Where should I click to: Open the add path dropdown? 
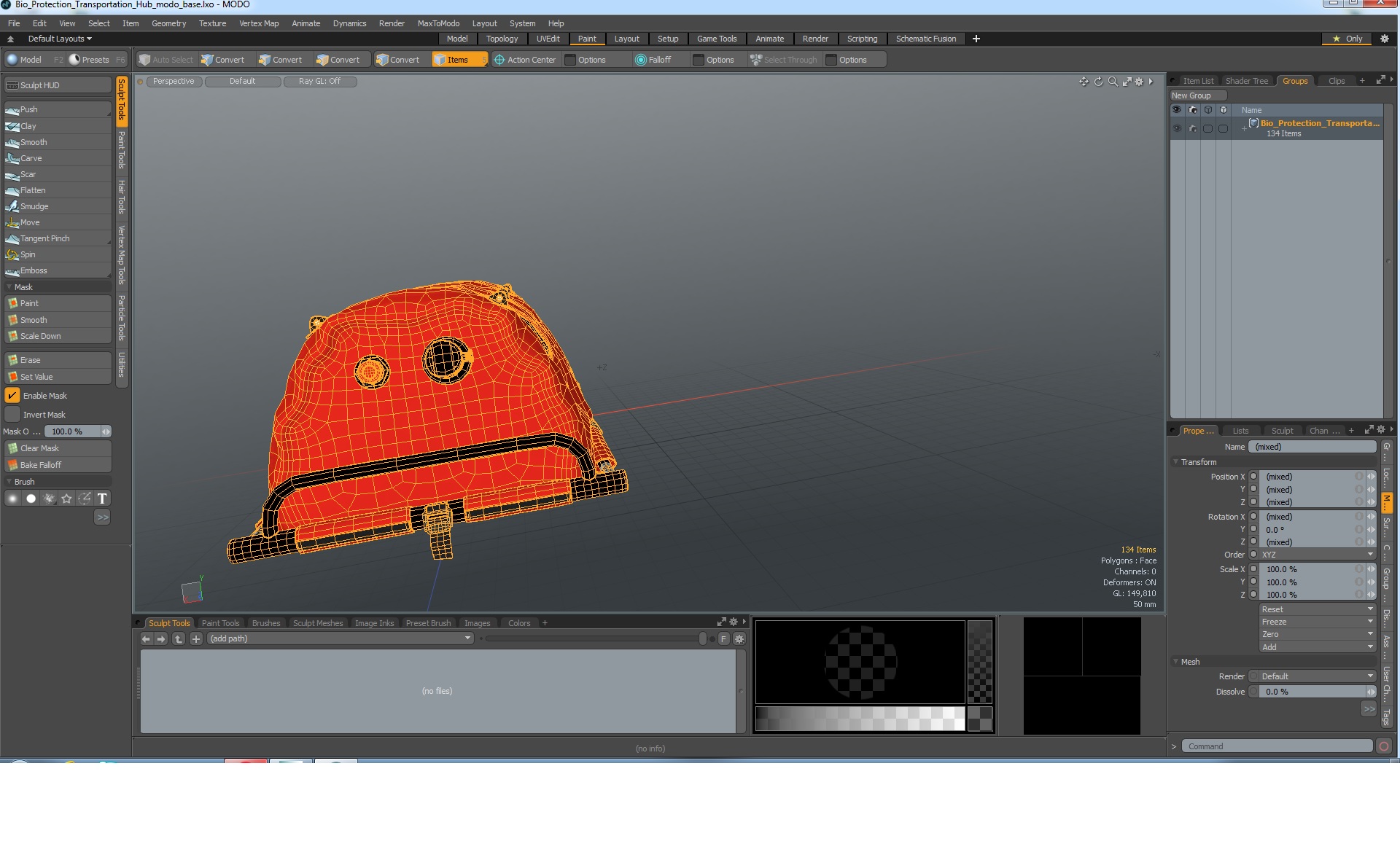click(341, 639)
